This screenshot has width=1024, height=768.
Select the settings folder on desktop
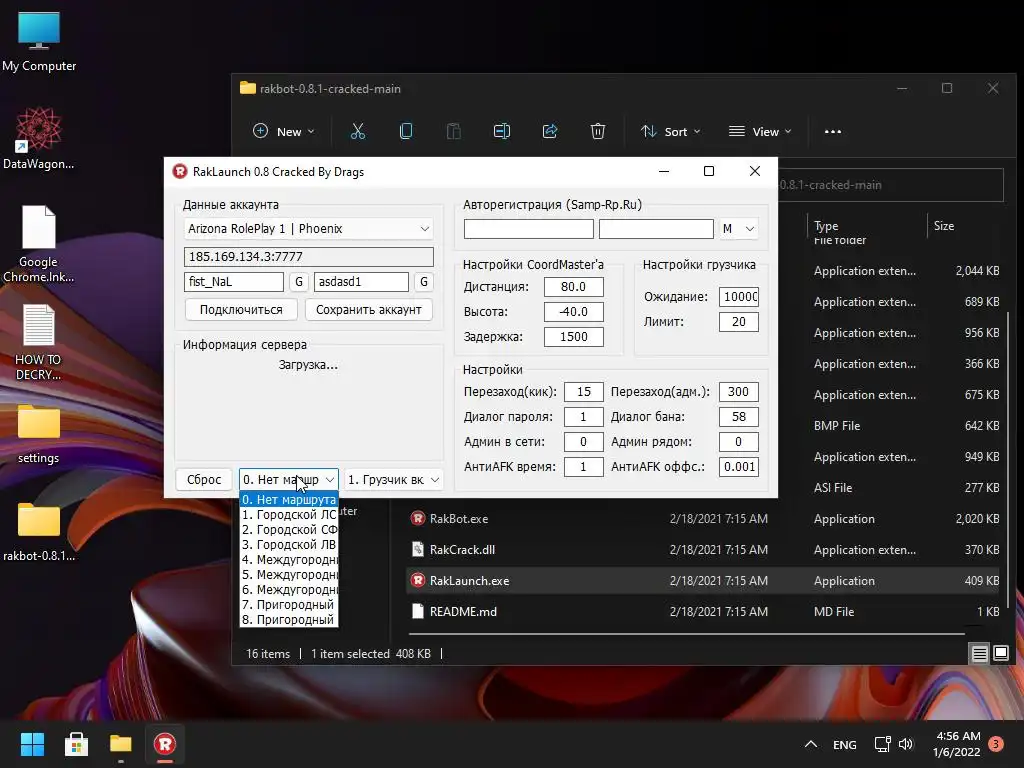[39, 434]
